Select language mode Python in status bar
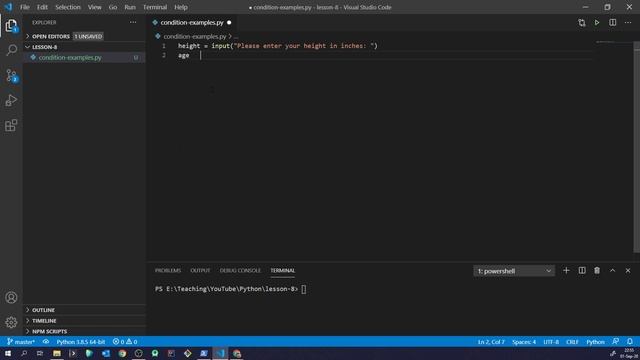 (x=595, y=342)
